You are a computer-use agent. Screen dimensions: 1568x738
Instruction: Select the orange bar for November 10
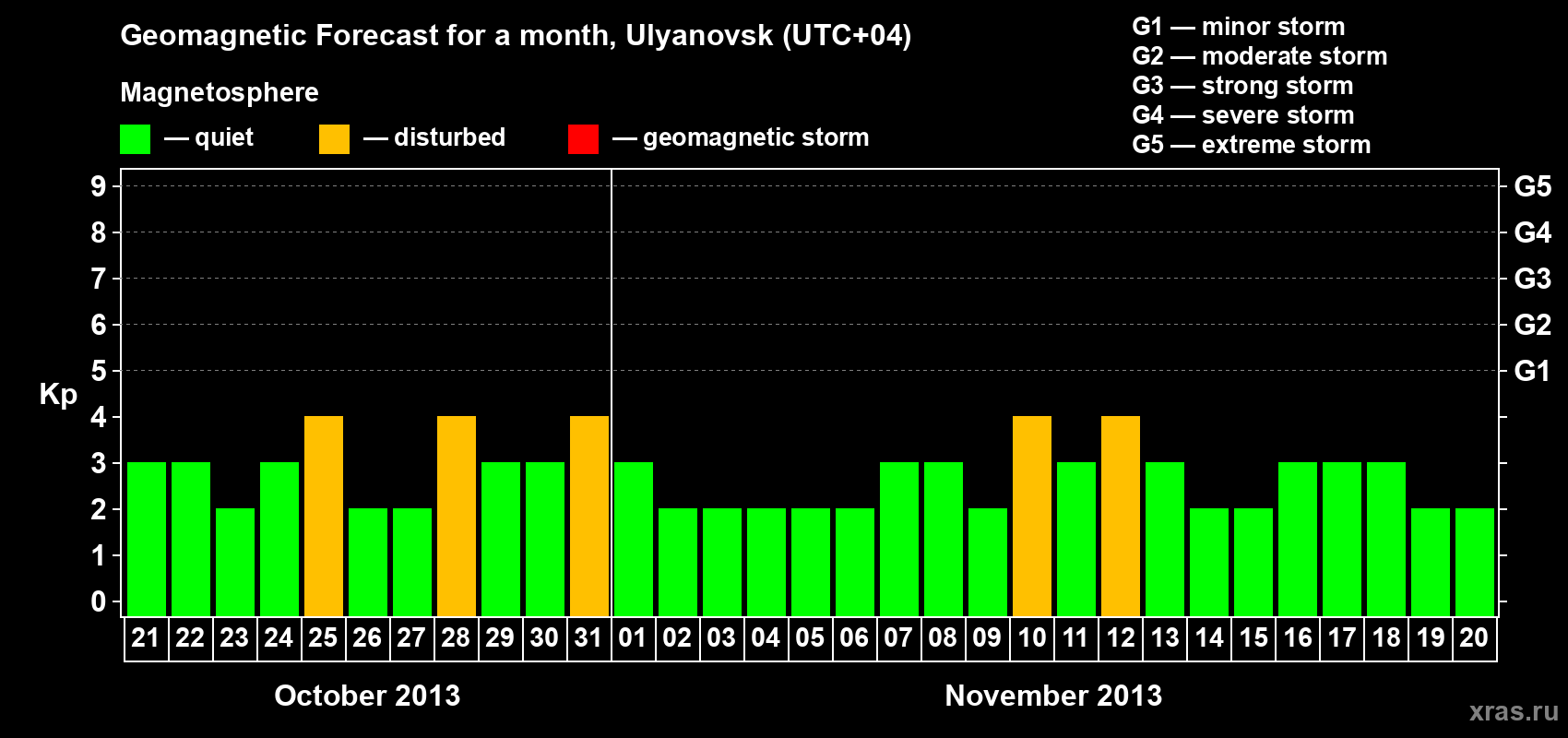tap(1032, 517)
